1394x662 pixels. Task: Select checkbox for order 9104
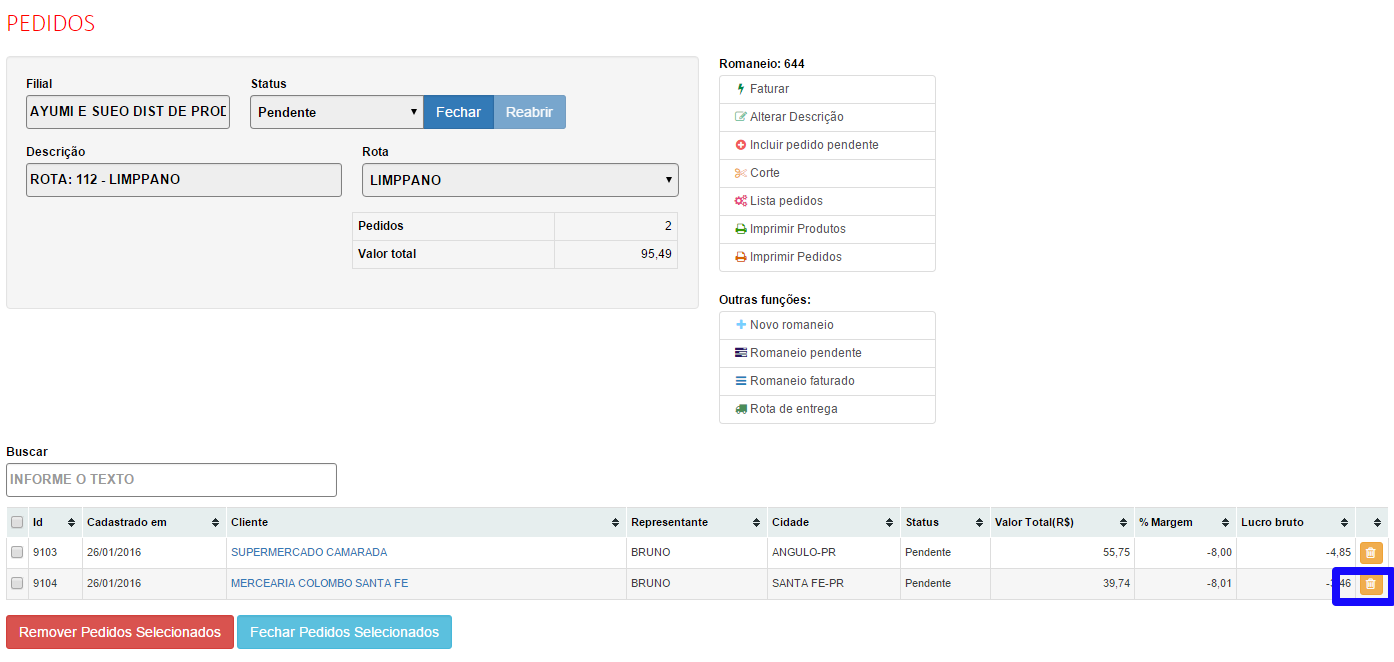tap(17, 583)
